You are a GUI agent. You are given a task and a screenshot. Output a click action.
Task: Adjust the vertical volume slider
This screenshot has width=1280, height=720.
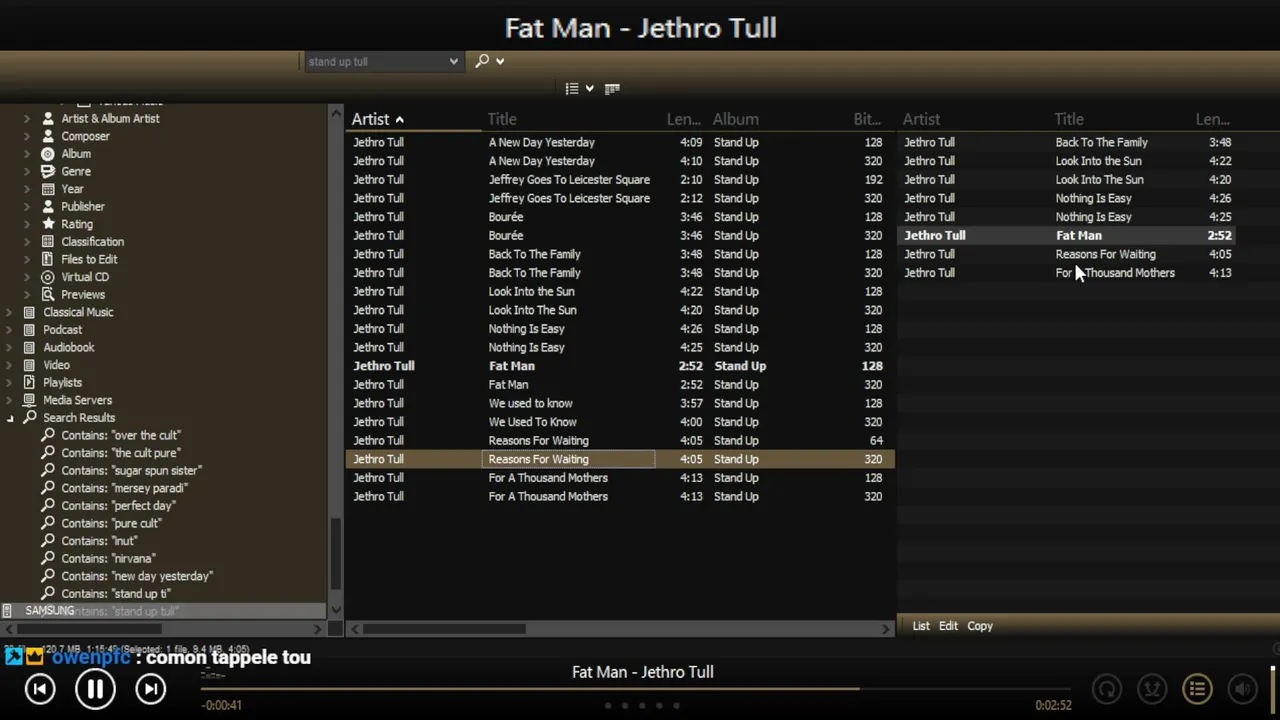point(1274,690)
